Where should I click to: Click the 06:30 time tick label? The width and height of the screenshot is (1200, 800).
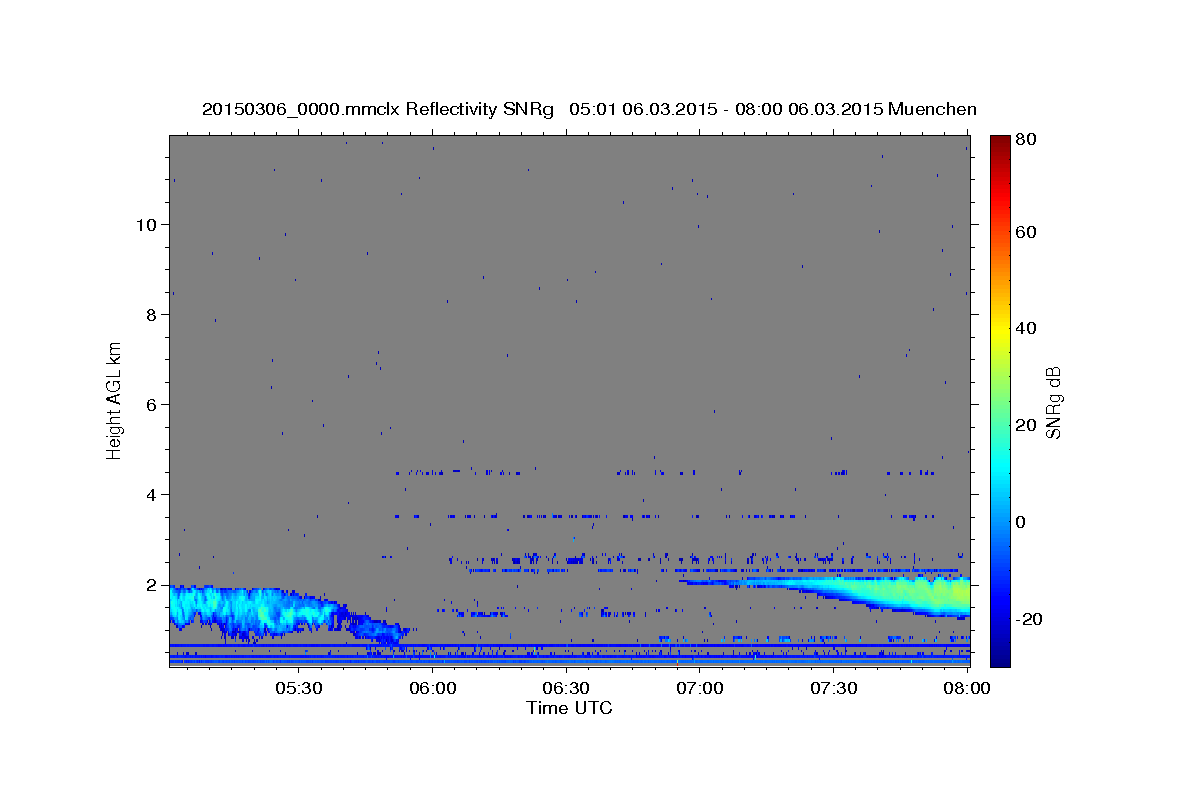click(566, 689)
